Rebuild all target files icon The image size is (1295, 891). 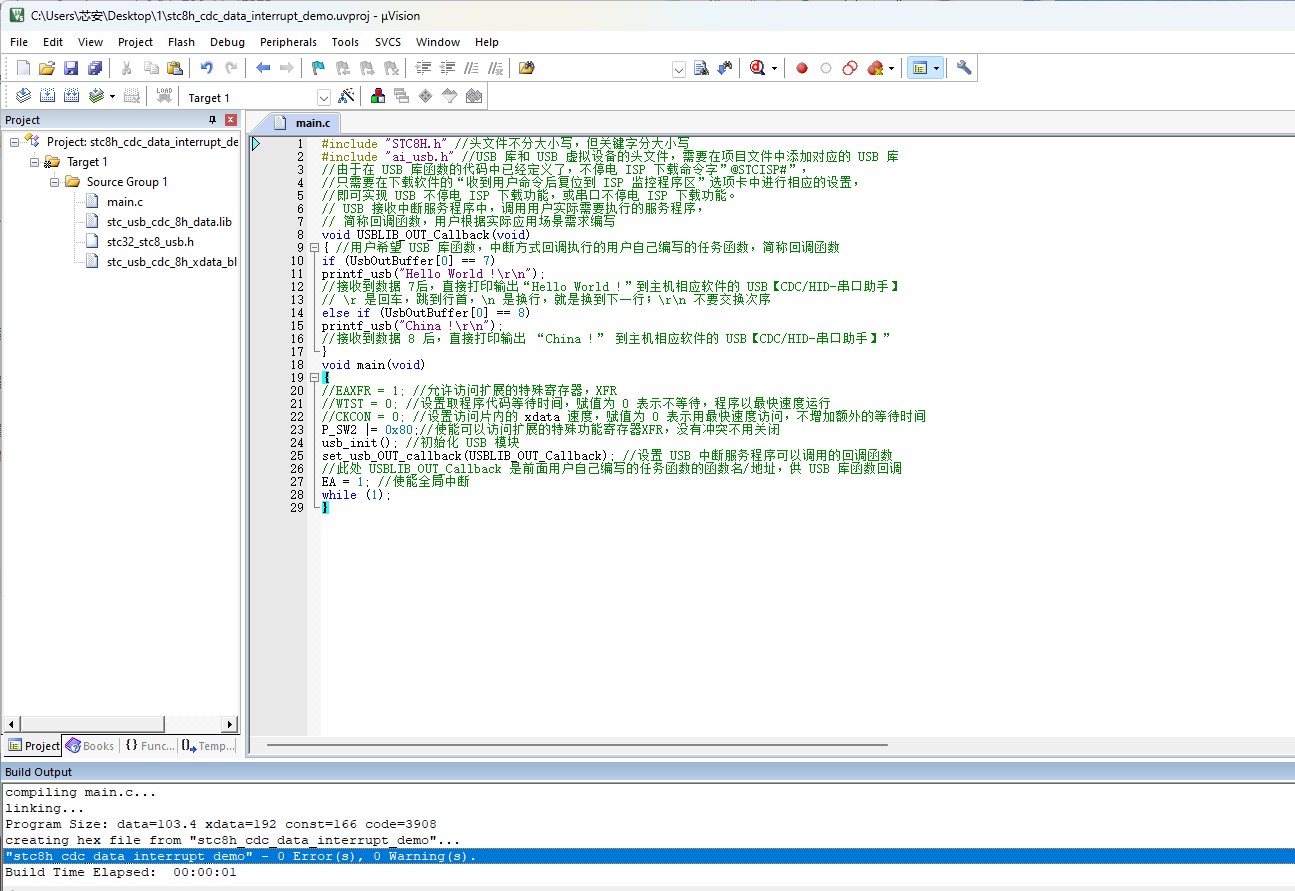click(72, 96)
